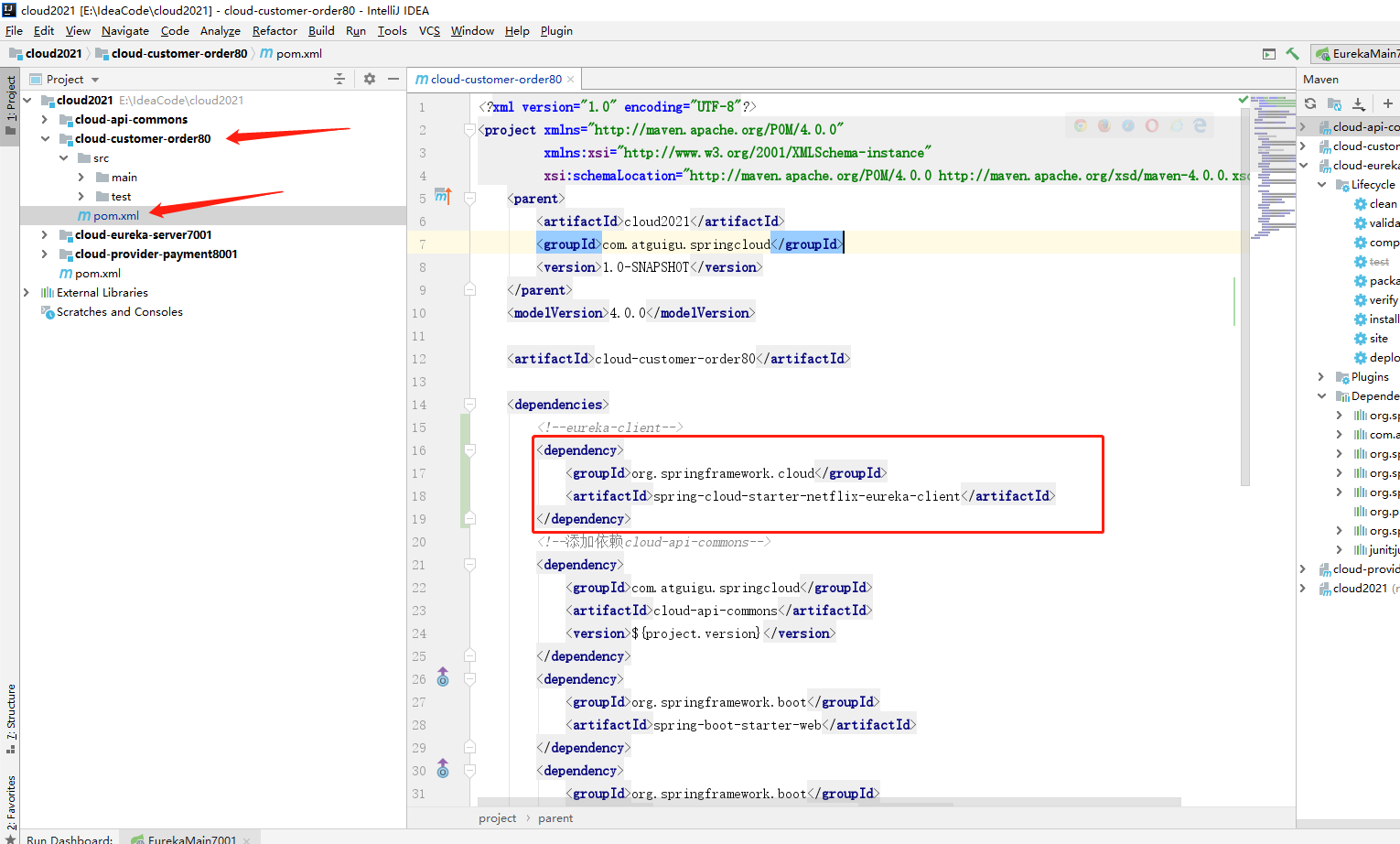The height and width of the screenshot is (844, 1400).
Task: Open preview with the Edge browser icon
Action: (x=1200, y=125)
